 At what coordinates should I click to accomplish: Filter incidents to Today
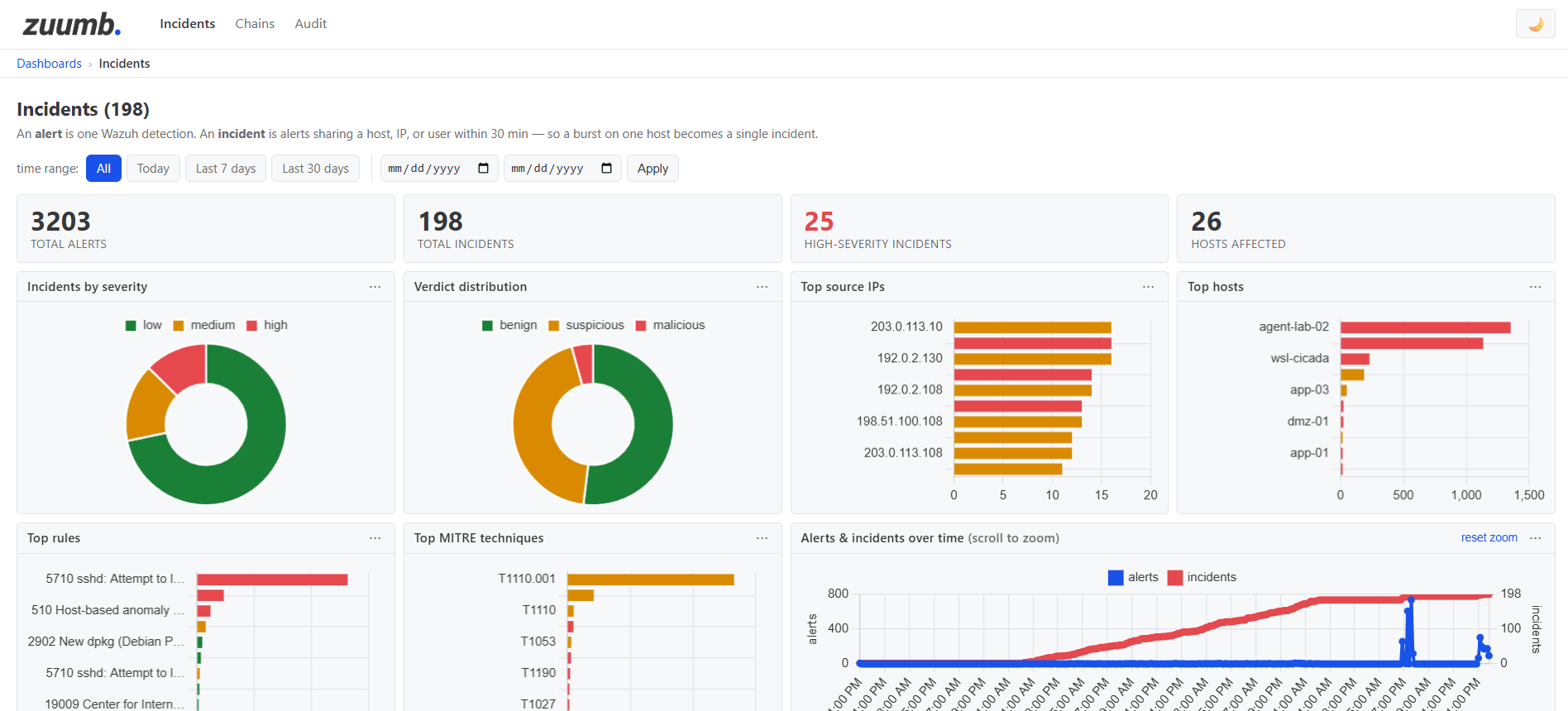pos(153,169)
